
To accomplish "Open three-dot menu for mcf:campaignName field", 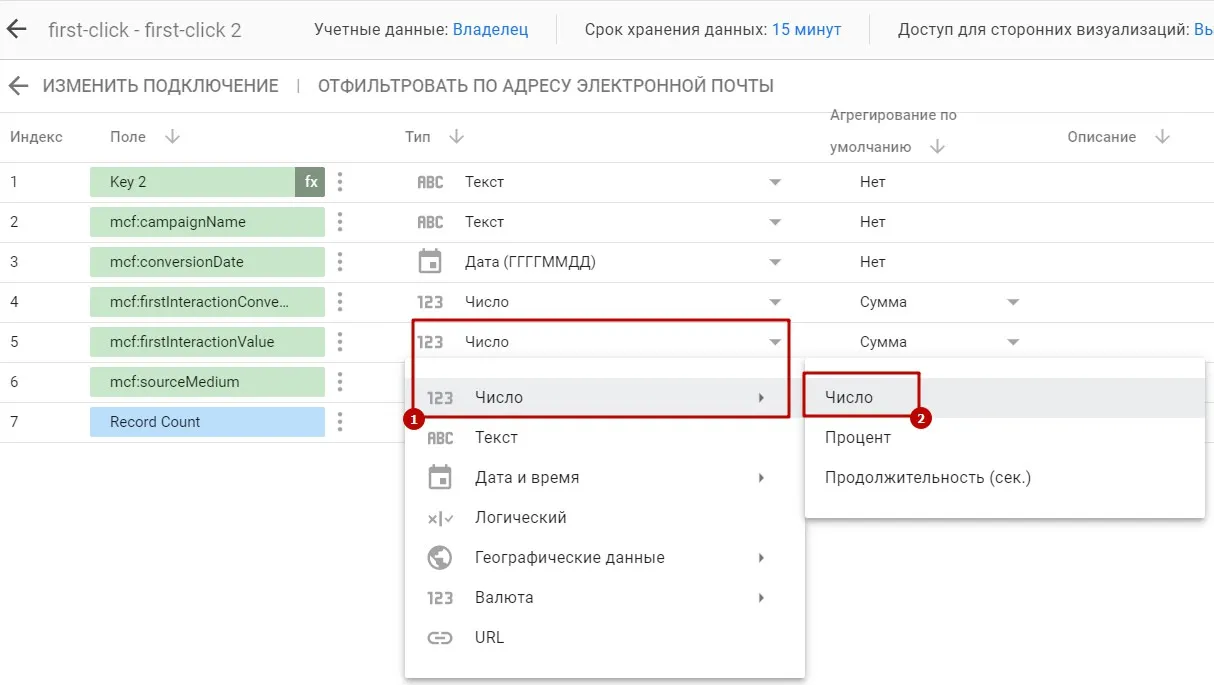I will coord(341,222).
